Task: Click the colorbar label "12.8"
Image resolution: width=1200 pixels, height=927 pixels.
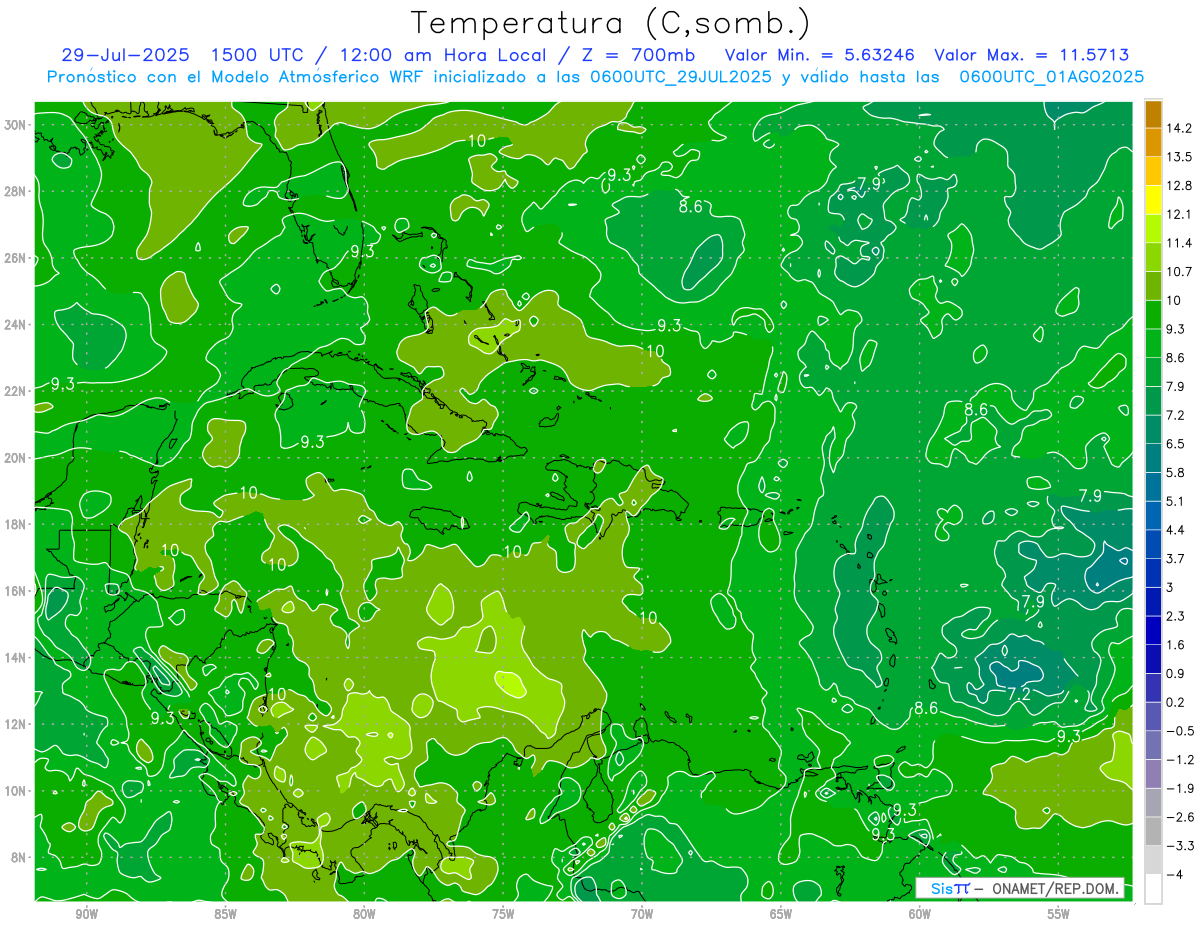Action: 1177,185
